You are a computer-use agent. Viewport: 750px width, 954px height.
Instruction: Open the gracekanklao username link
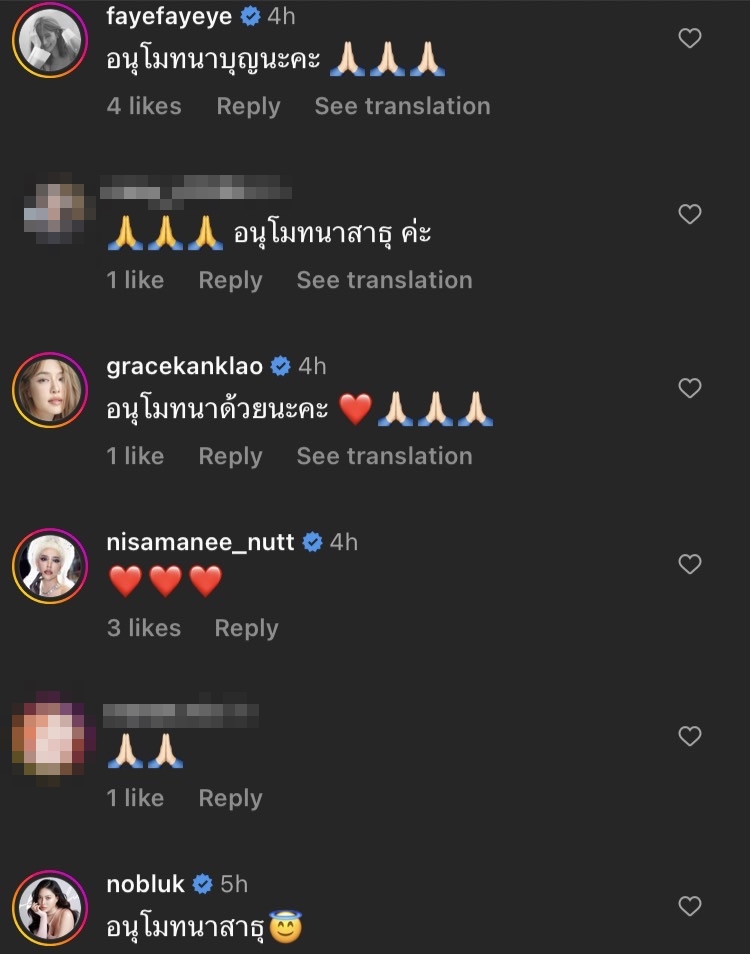coord(184,366)
